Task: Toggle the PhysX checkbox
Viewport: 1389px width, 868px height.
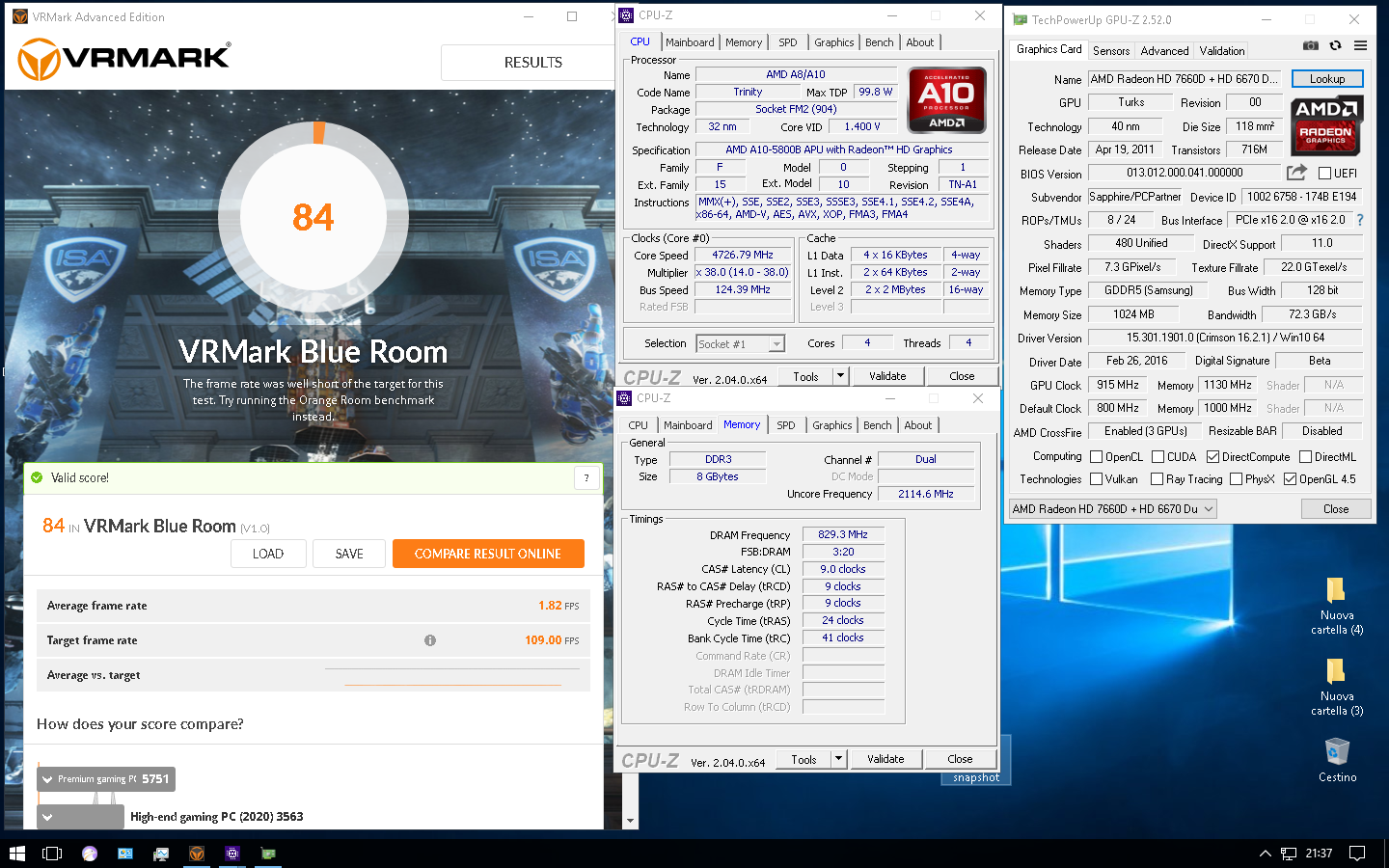Action: click(x=1236, y=479)
